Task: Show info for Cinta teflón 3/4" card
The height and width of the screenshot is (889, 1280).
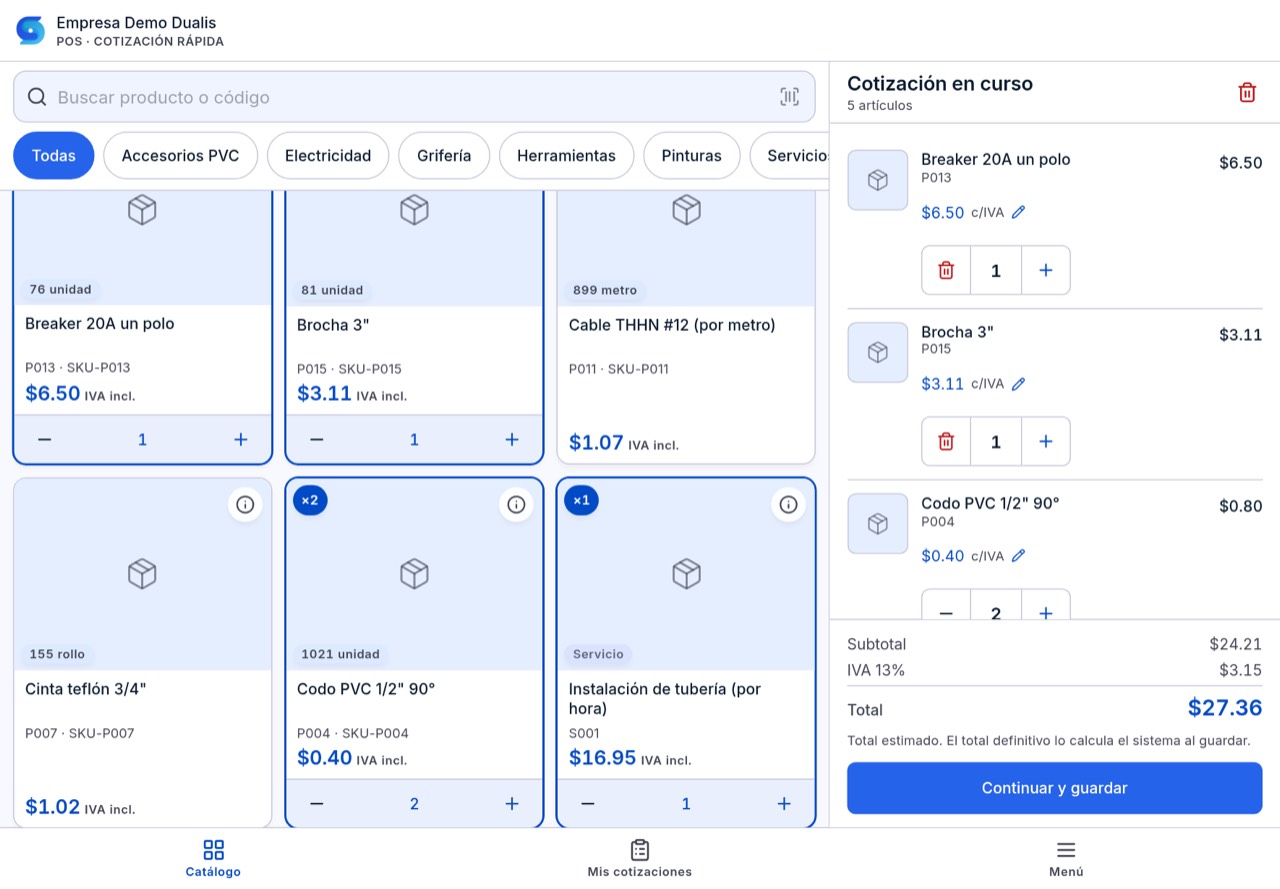Action: tap(244, 505)
